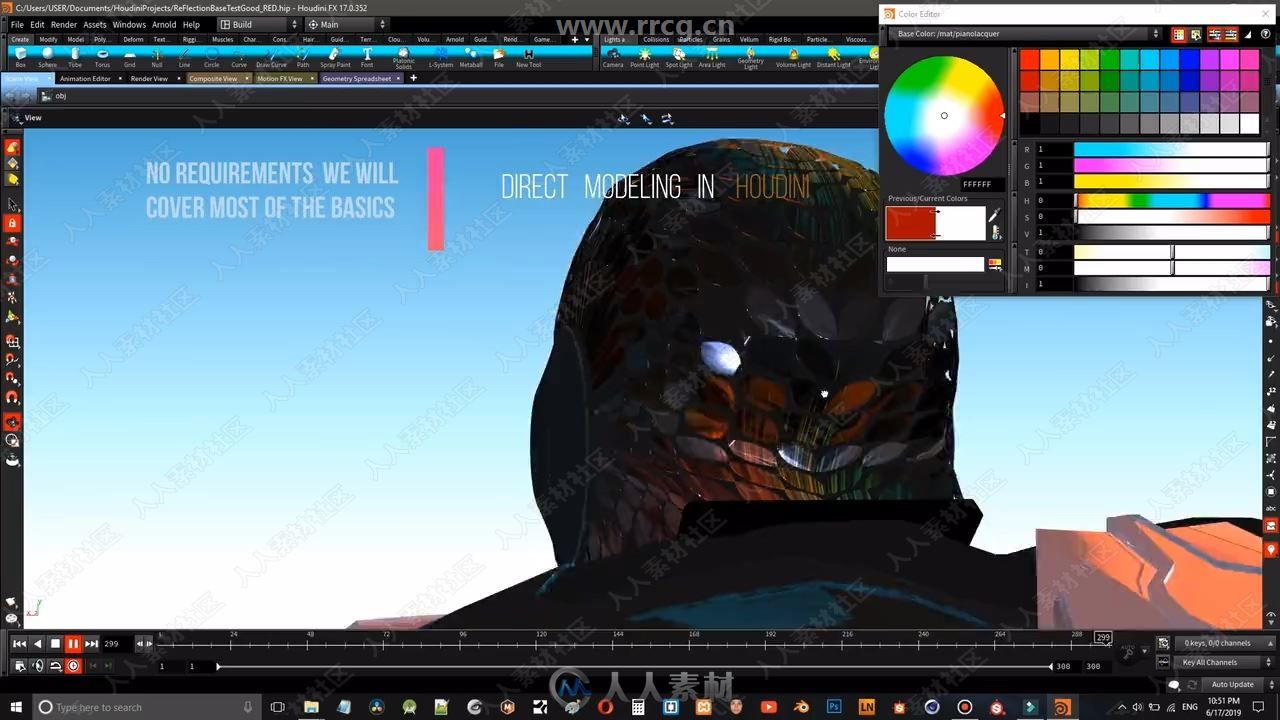The height and width of the screenshot is (720, 1280).
Task: Add a Spot Light
Action: (679, 56)
